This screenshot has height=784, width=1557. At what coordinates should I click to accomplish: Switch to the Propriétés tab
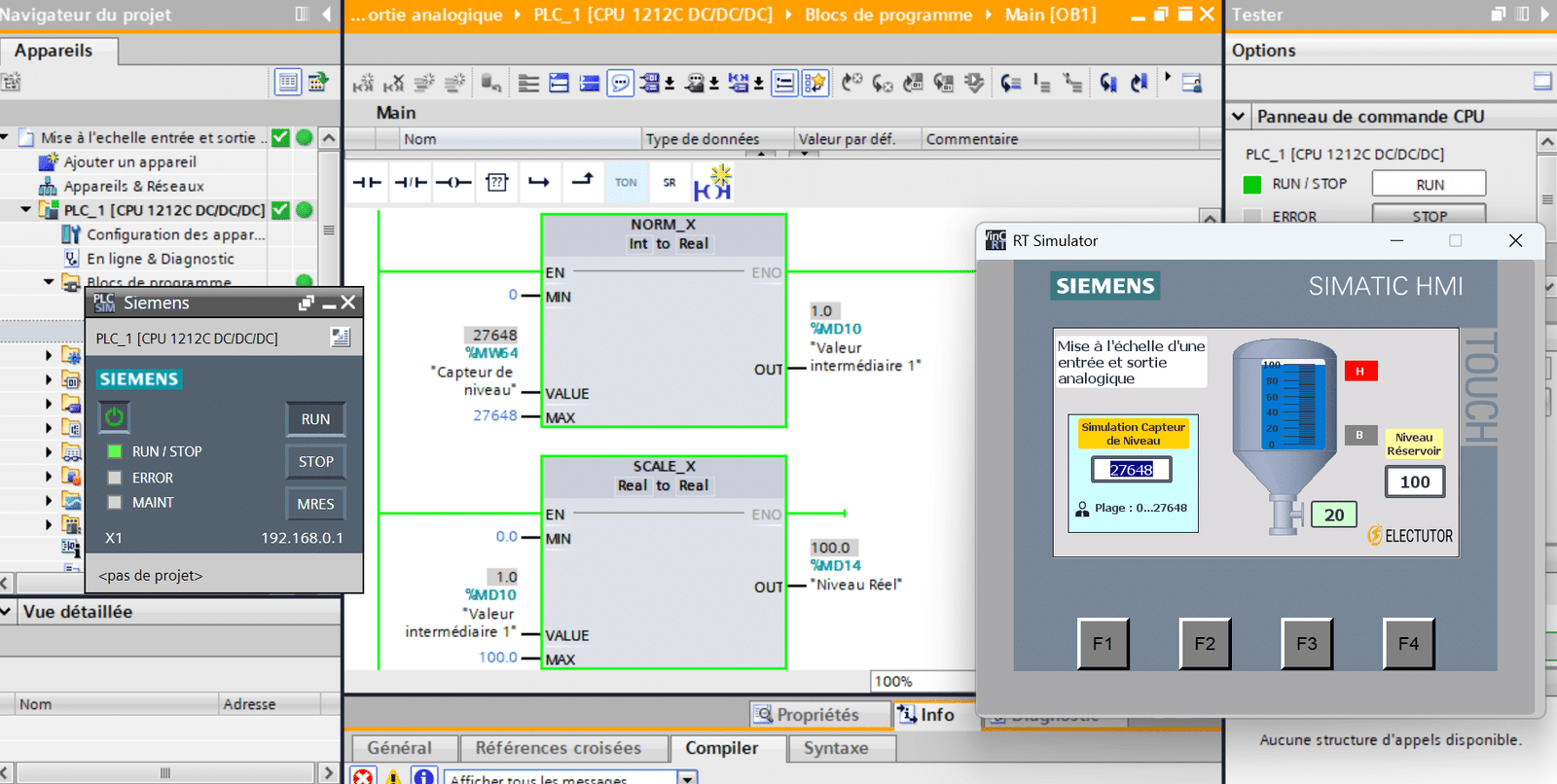pos(819,715)
